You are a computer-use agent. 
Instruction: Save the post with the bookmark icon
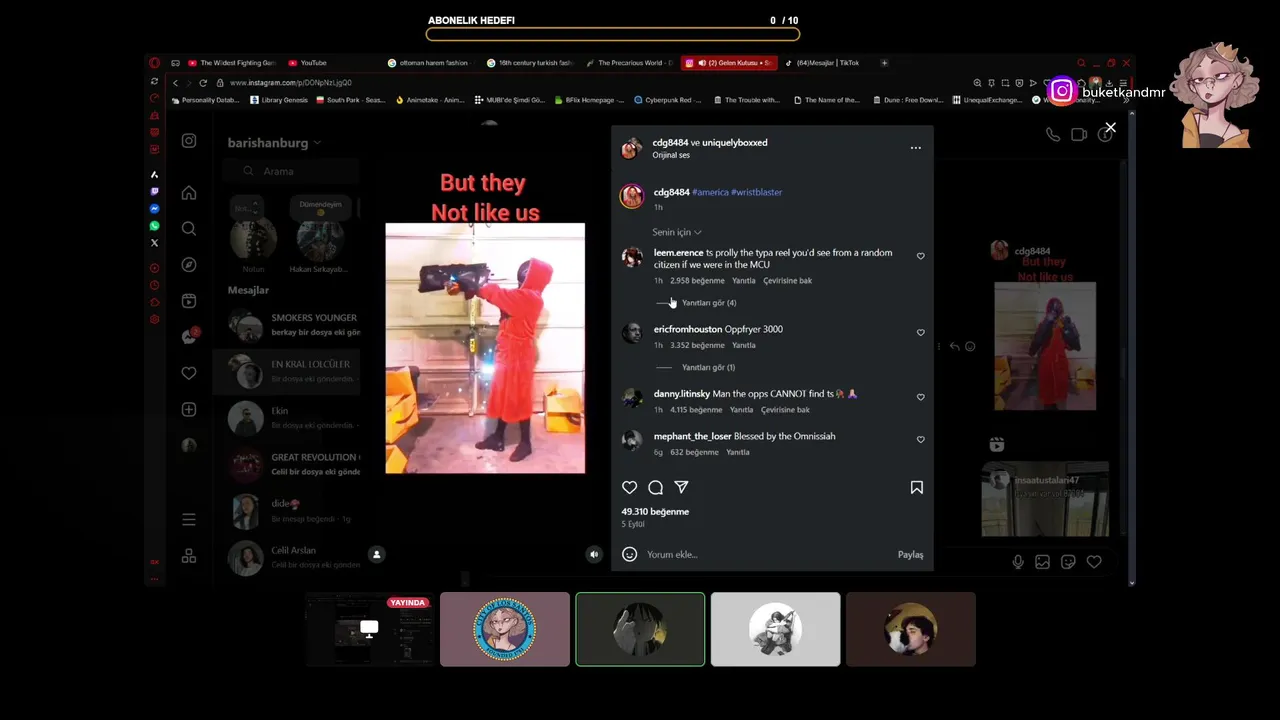click(x=916, y=487)
